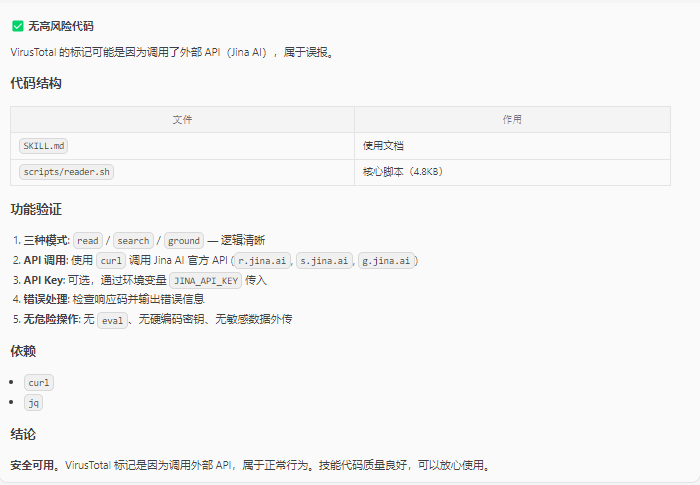This screenshot has height=485, width=700.
Task: Click the ground mode code tag
Action: 184,241
